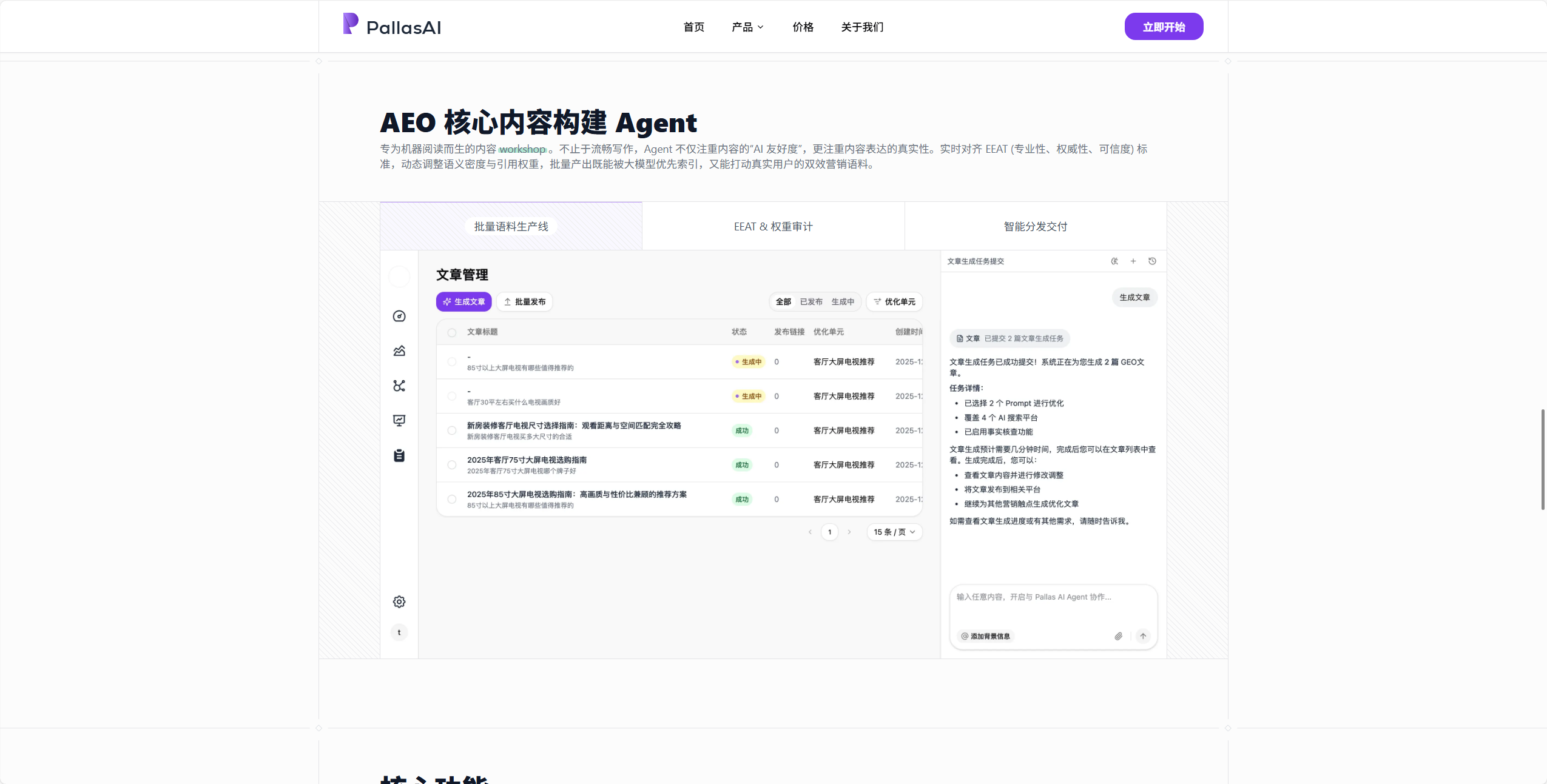This screenshot has width=1547, height=784.
Task: Expand the 产品 dropdown menu
Action: pyautogui.click(x=748, y=27)
